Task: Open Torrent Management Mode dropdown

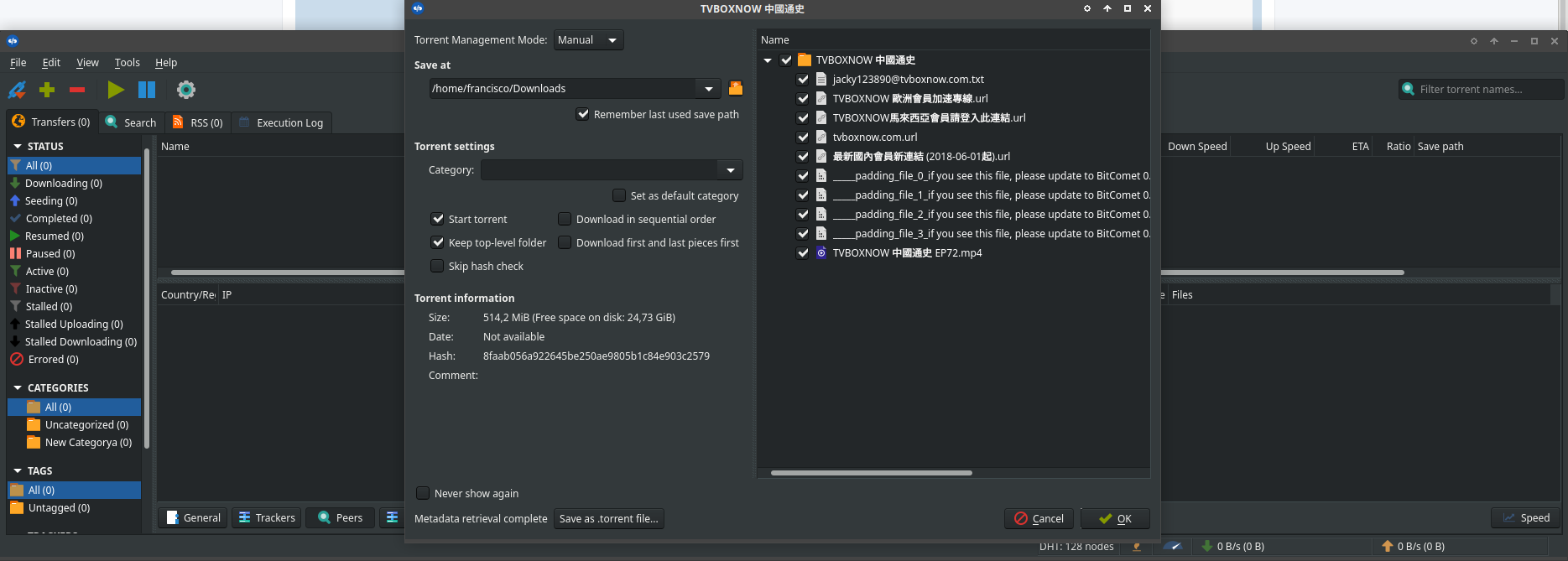Action: point(588,39)
